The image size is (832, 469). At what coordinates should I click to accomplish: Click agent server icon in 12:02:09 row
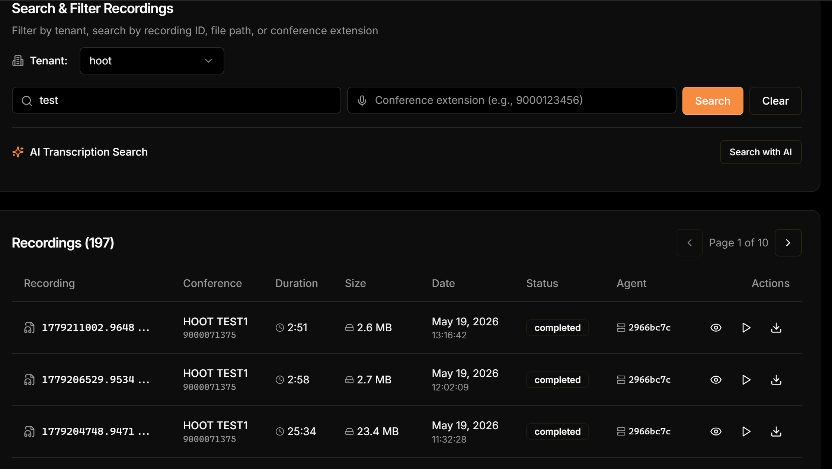tap(621, 380)
